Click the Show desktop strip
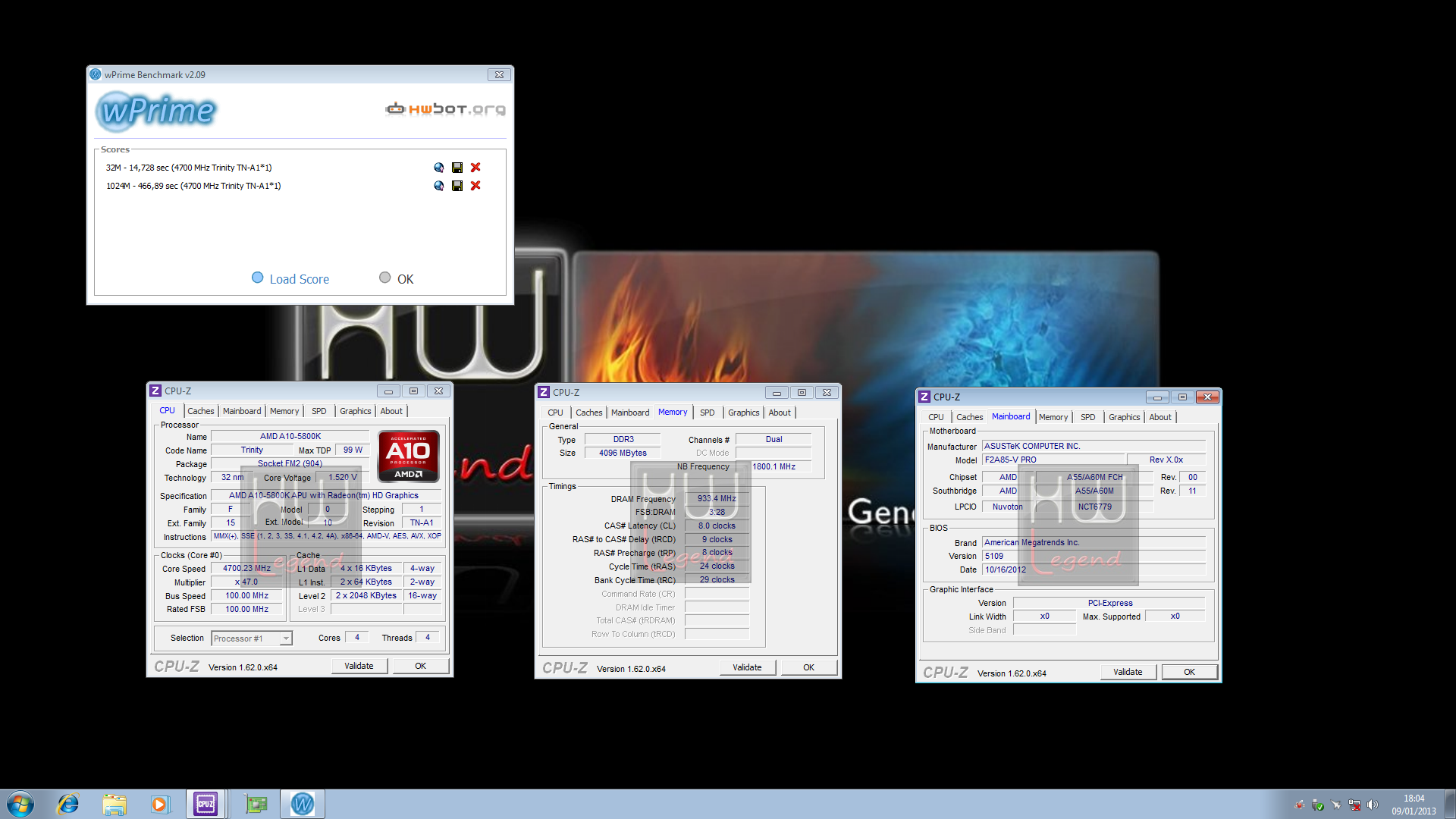 coord(1450,804)
